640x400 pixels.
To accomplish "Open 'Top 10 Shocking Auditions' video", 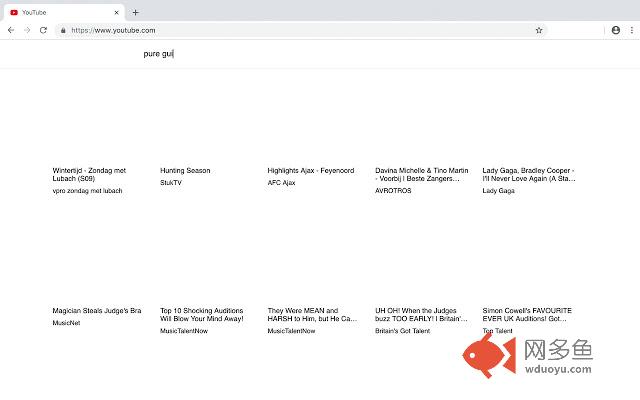I will (201, 315).
